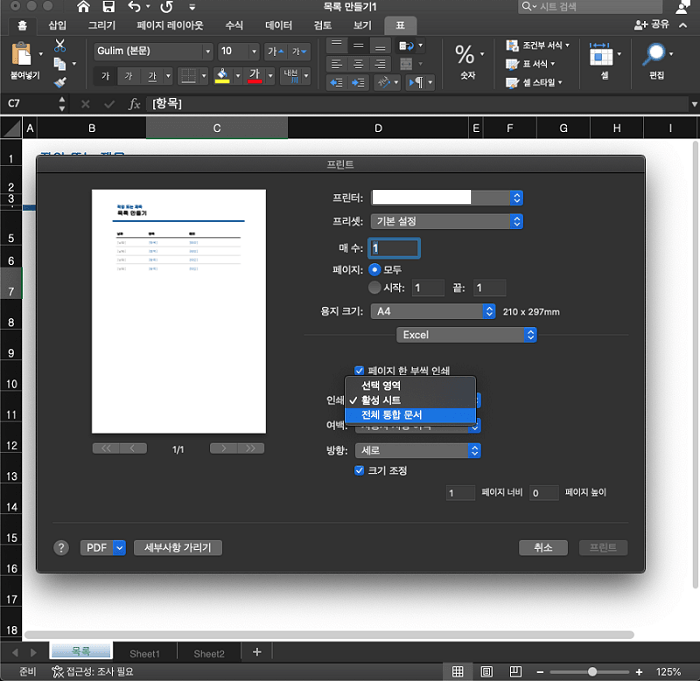Cut selection with scissors icon
This screenshot has height=681, width=700.
point(60,46)
